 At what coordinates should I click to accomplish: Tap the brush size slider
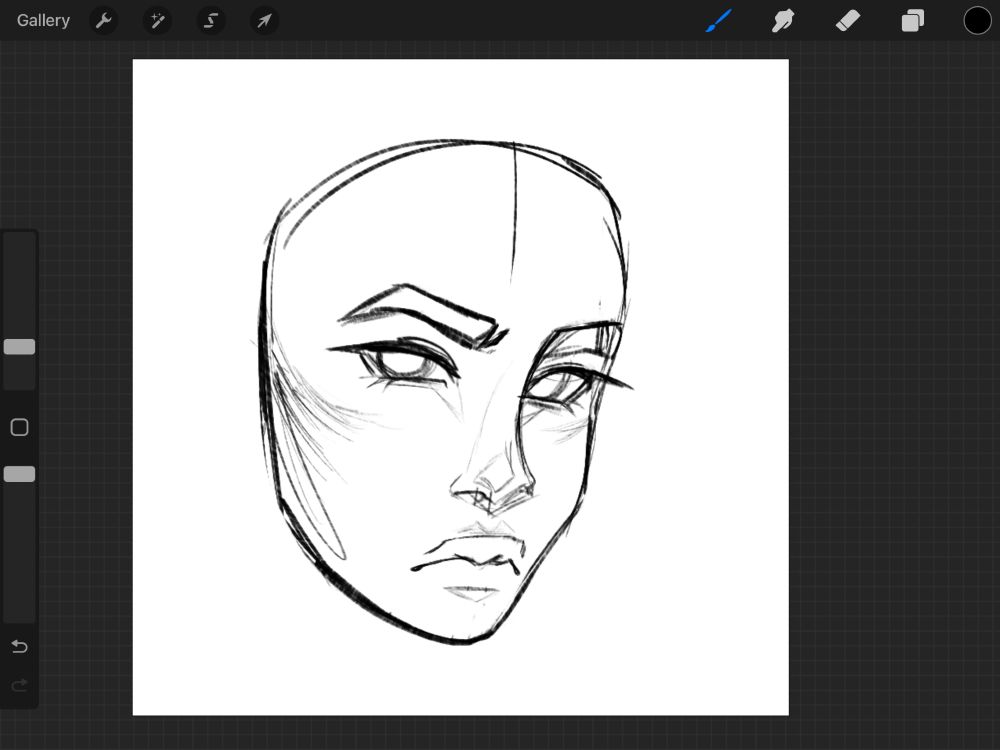20,347
